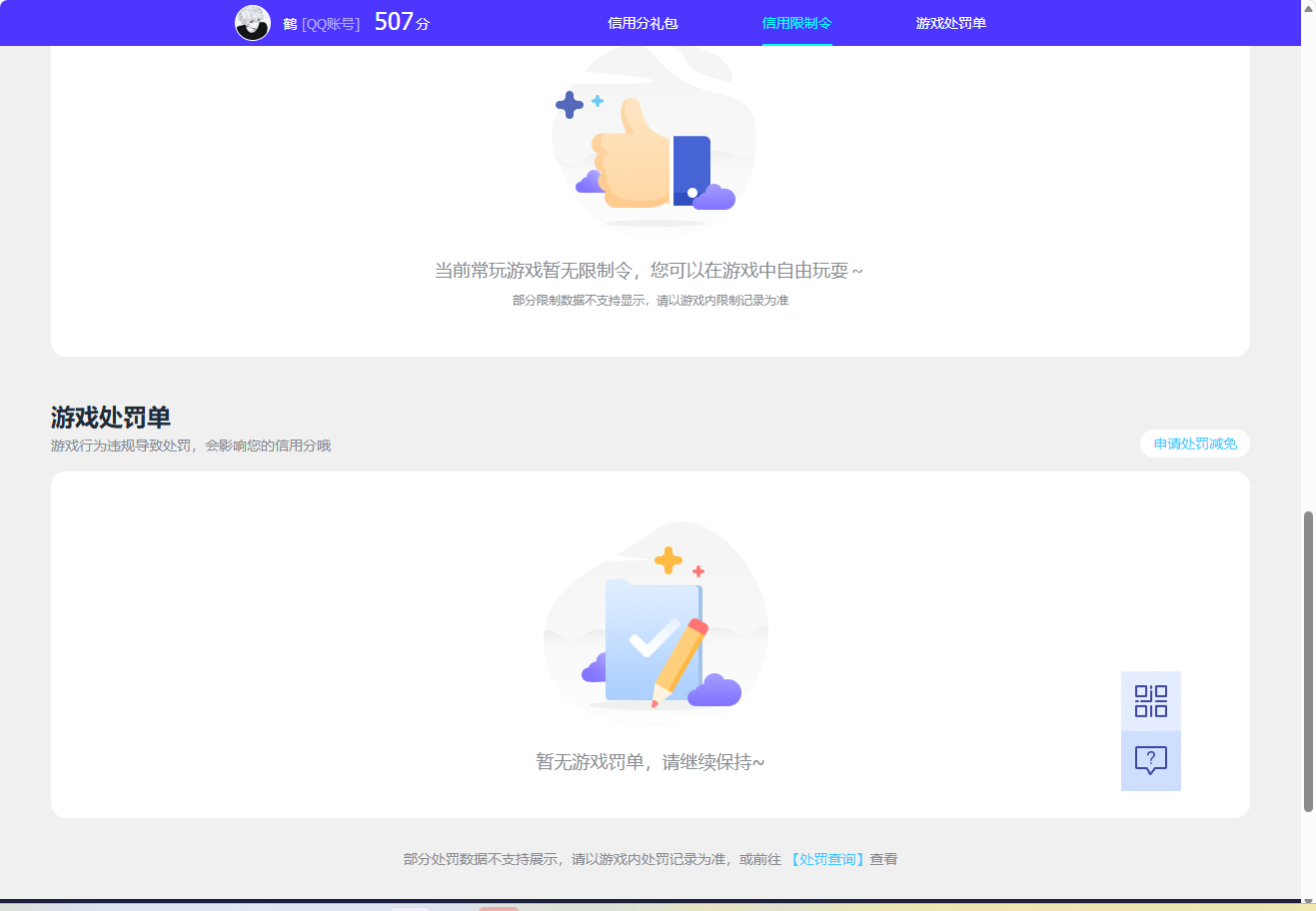Click the 游戏行为违规导致处罚 subtitle
The image size is (1316, 911).
191,446
